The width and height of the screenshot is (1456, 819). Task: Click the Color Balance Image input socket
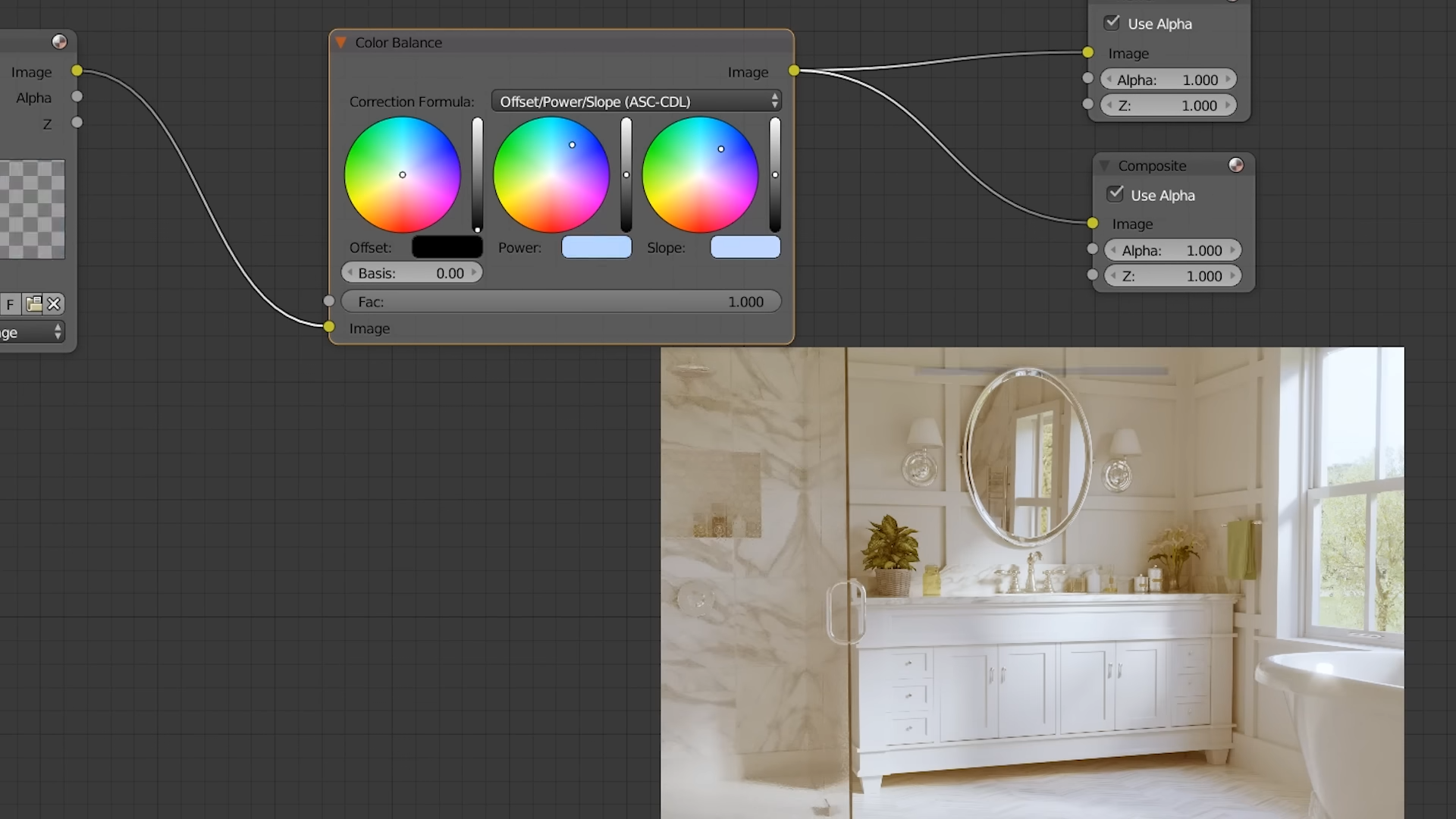coord(328,327)
